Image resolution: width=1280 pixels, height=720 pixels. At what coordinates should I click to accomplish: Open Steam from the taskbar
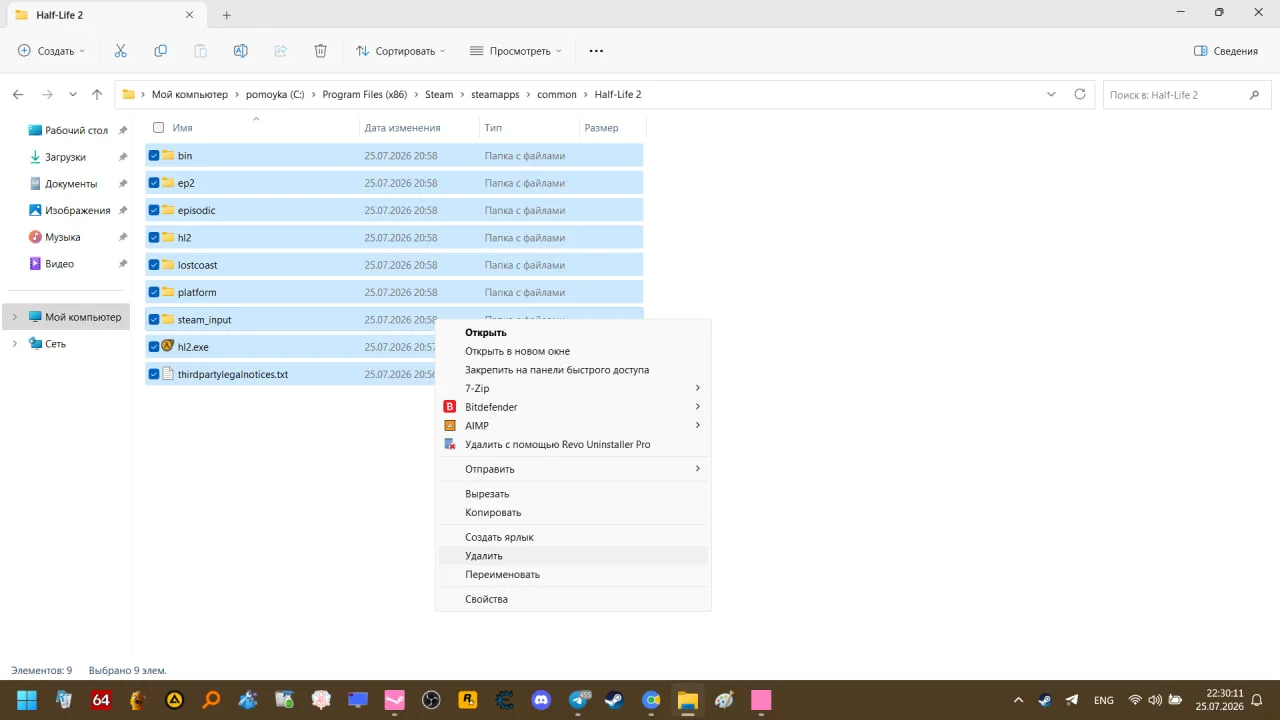coord(614,700)
